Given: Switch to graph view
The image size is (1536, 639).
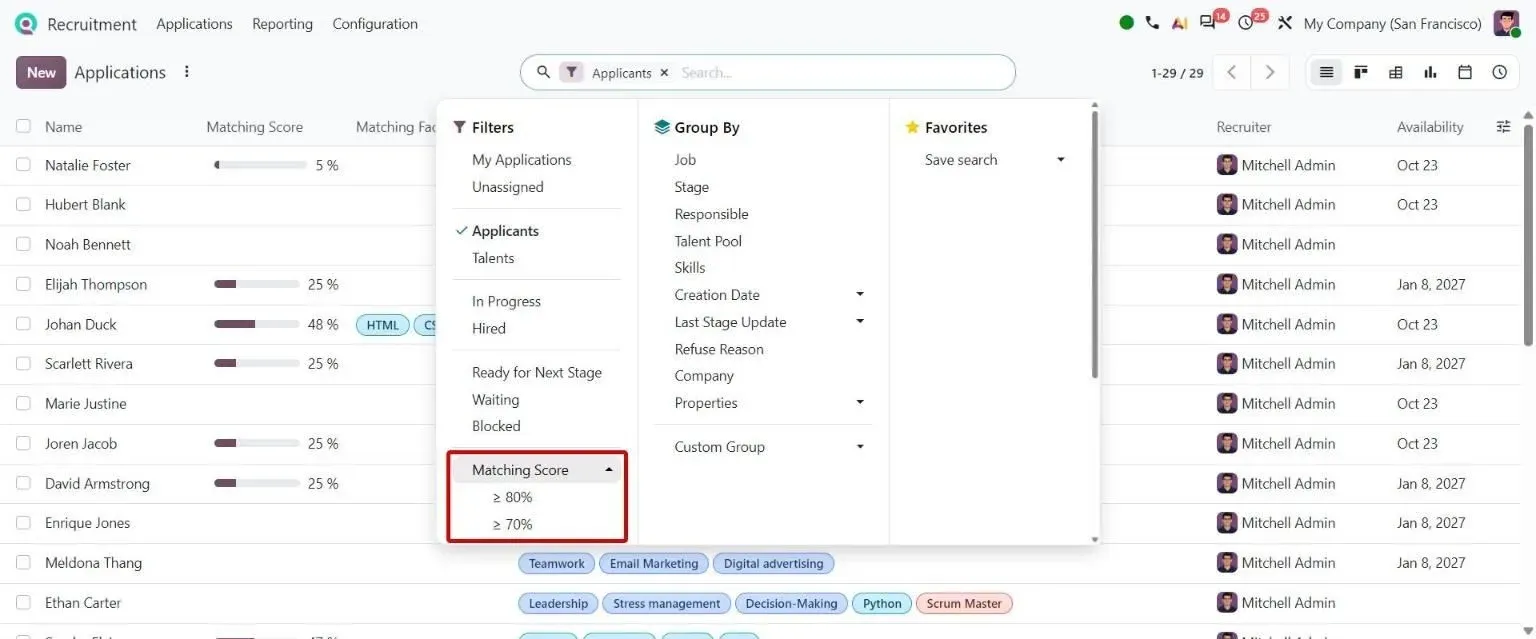Looking at the screenshot, I should tap(1430, 72).
